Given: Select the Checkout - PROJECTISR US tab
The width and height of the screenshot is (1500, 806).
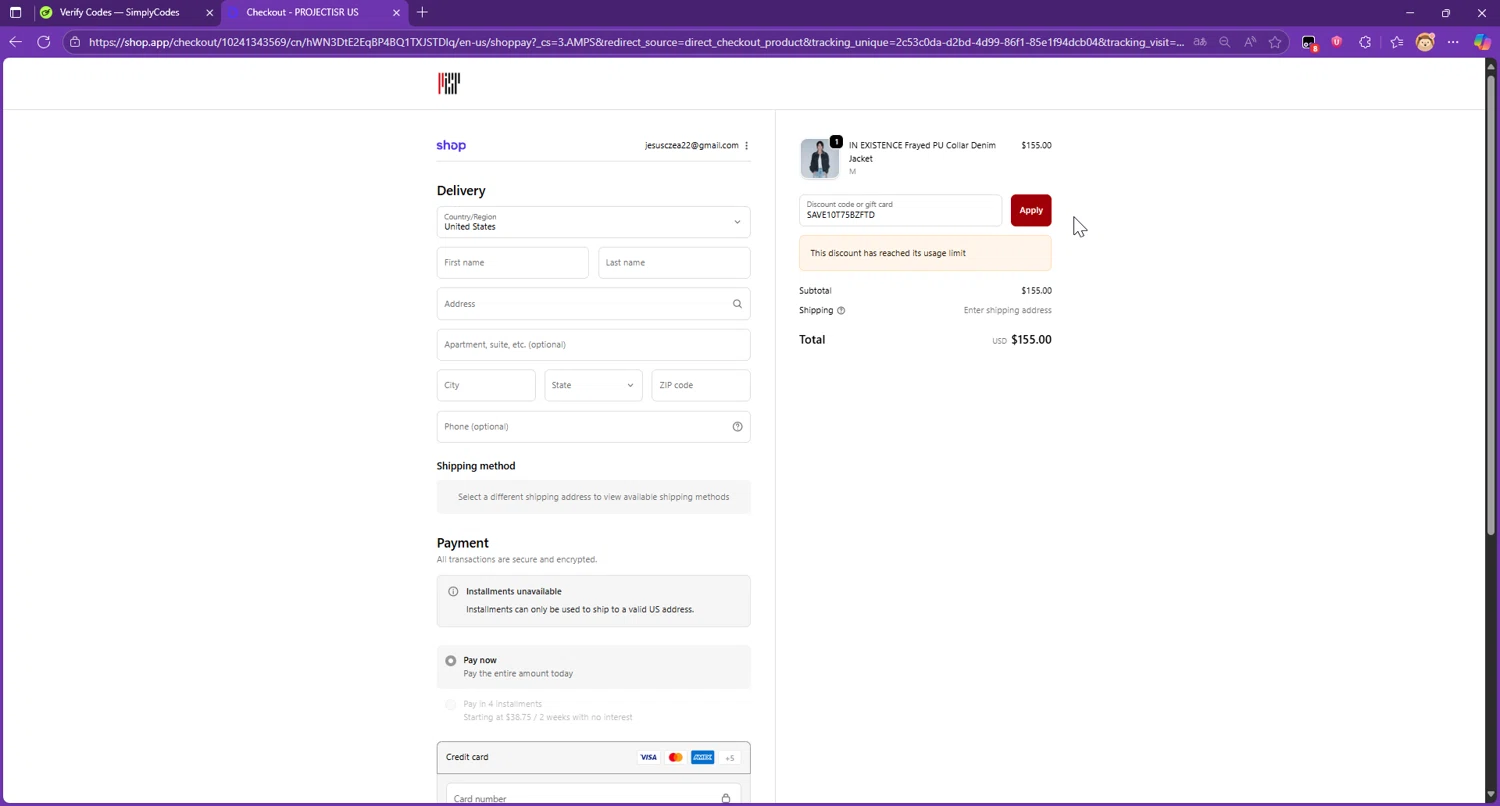Looking at the screenshot, I should click(x=302, y=13).
